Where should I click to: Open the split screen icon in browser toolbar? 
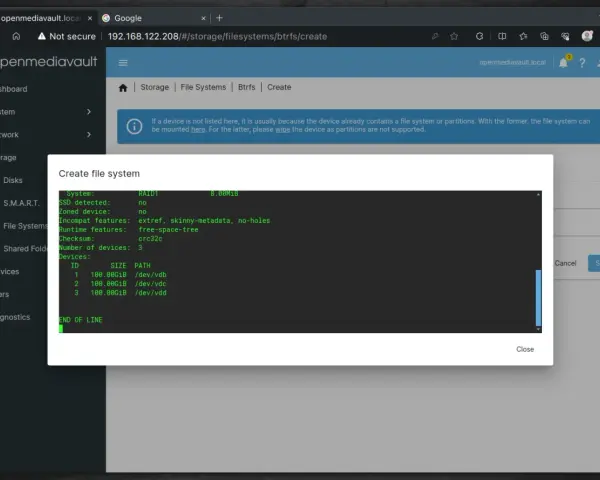[502, 36]
